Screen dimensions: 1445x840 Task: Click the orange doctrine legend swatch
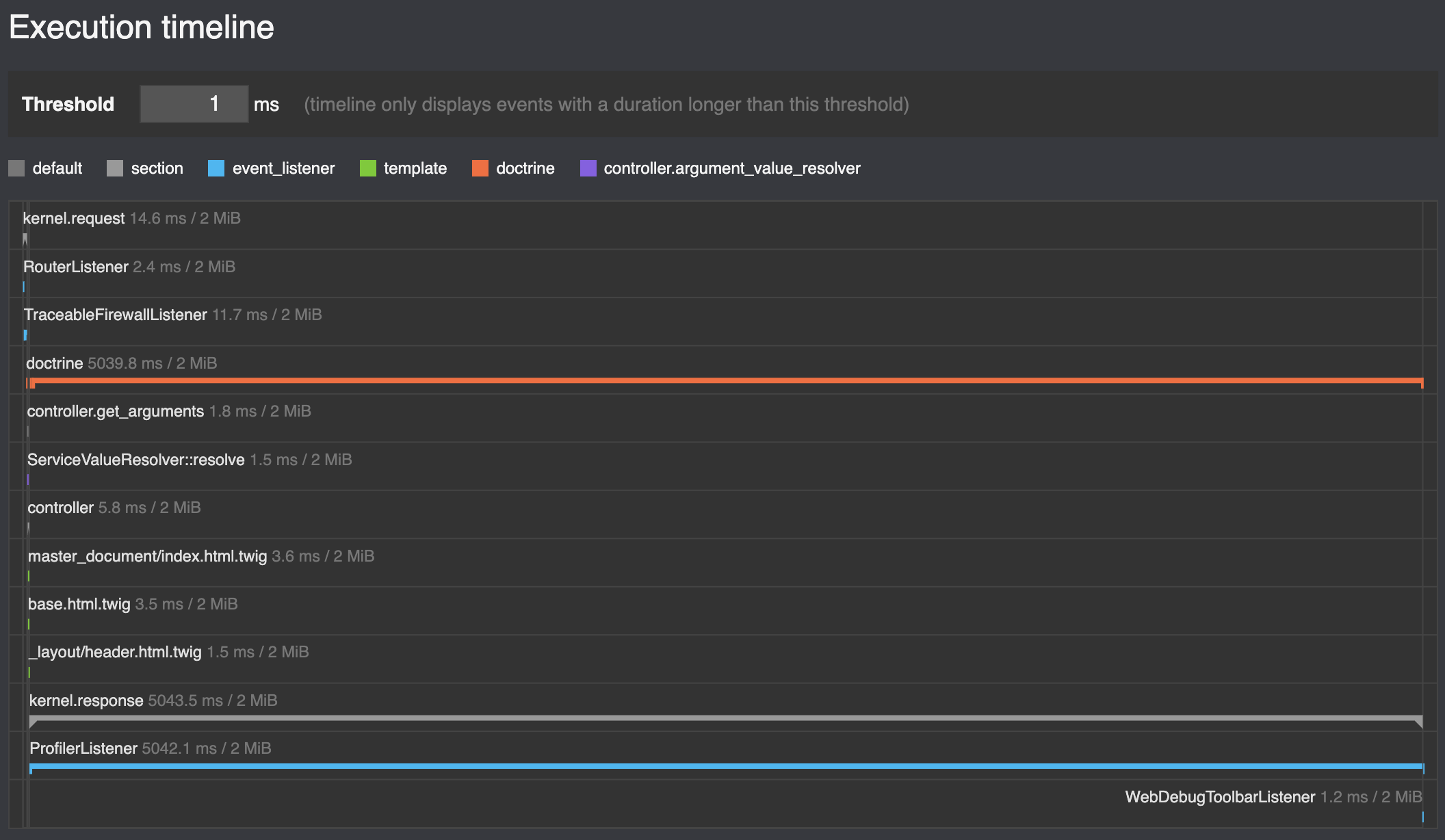tap(480, 168)
